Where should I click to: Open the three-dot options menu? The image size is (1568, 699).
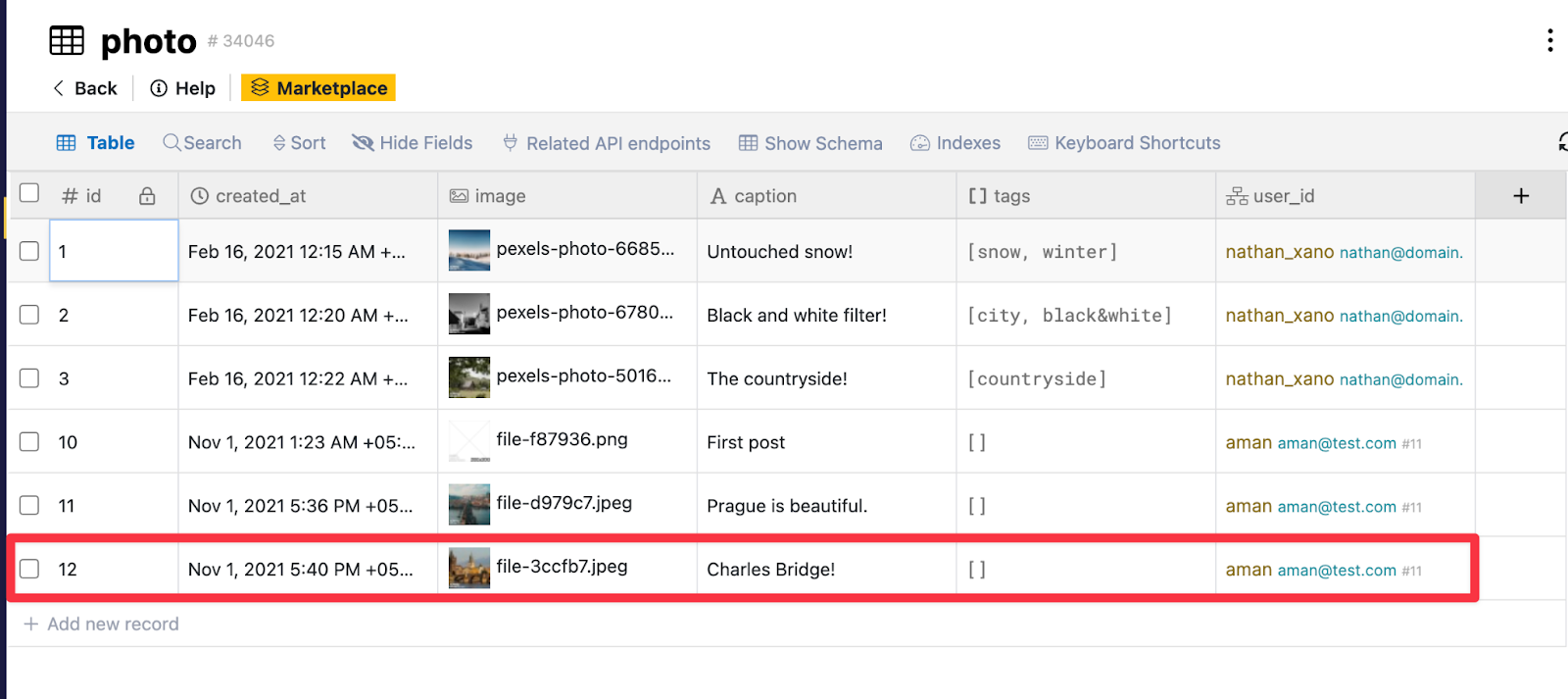(1549, 40)
